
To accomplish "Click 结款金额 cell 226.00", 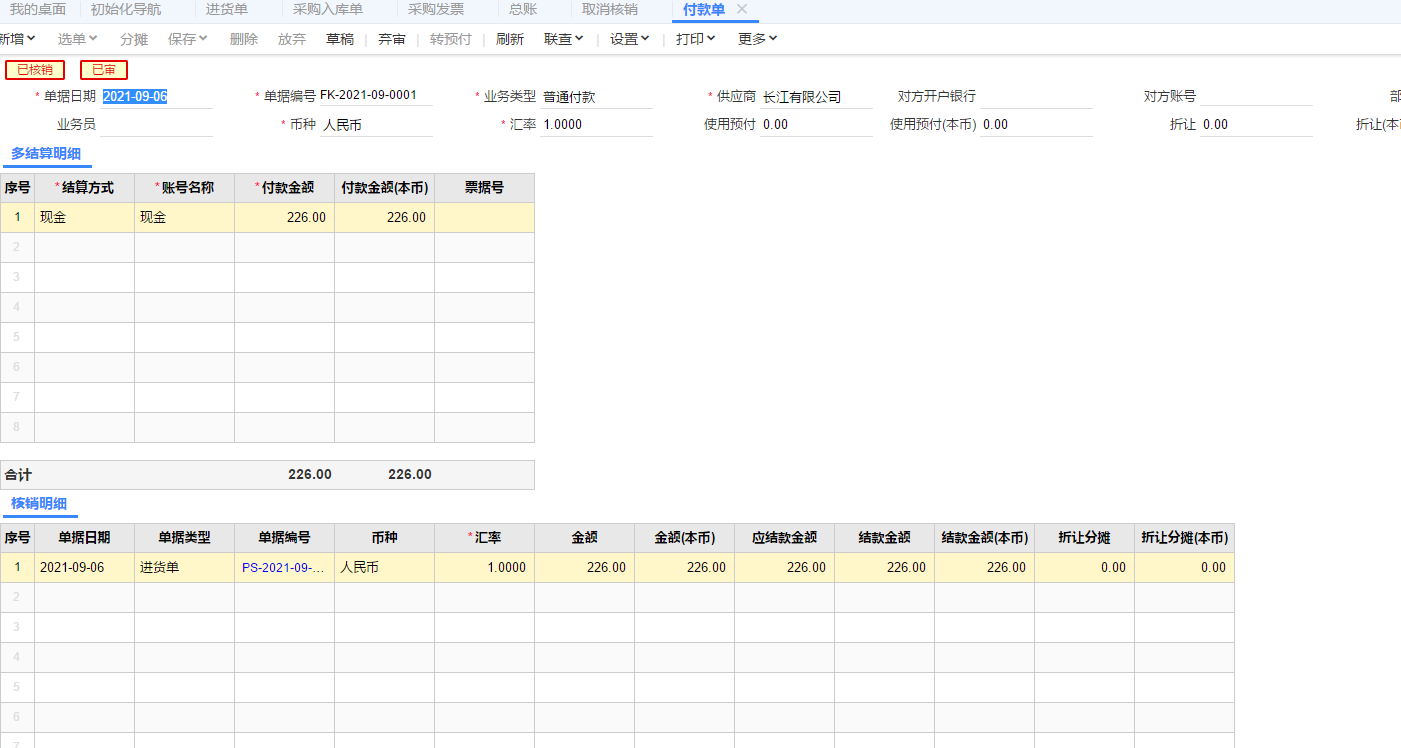I will 884,568.
